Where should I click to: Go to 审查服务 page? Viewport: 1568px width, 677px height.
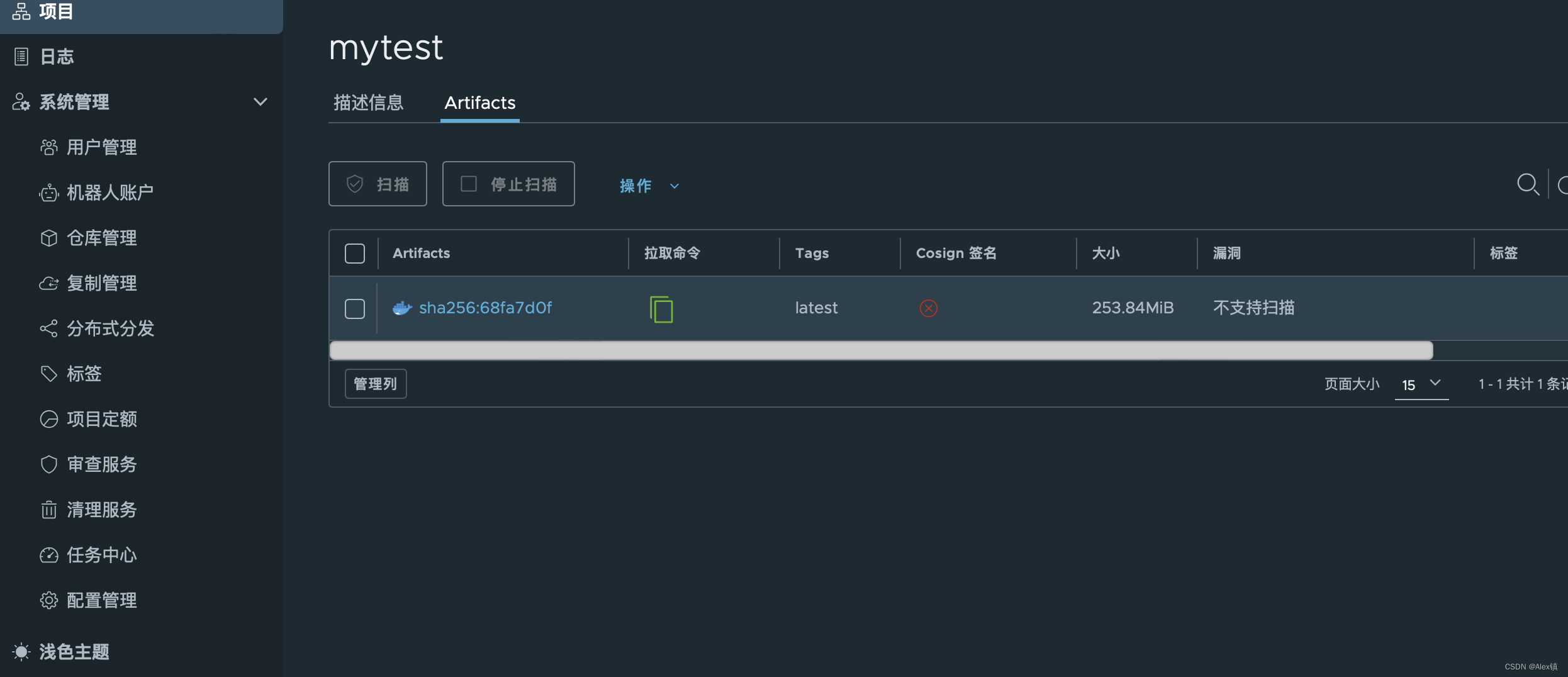[101, 464]
